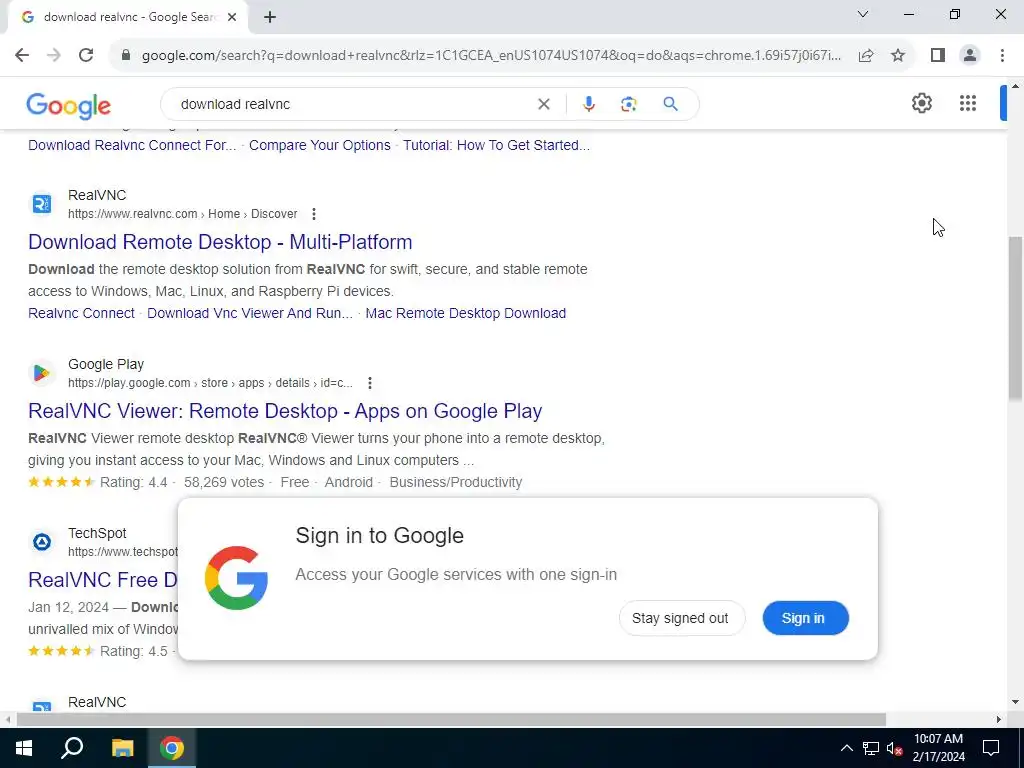Open Chrome side panel
This screenshot has height=768, width=1024.
[x=938, y=55]
